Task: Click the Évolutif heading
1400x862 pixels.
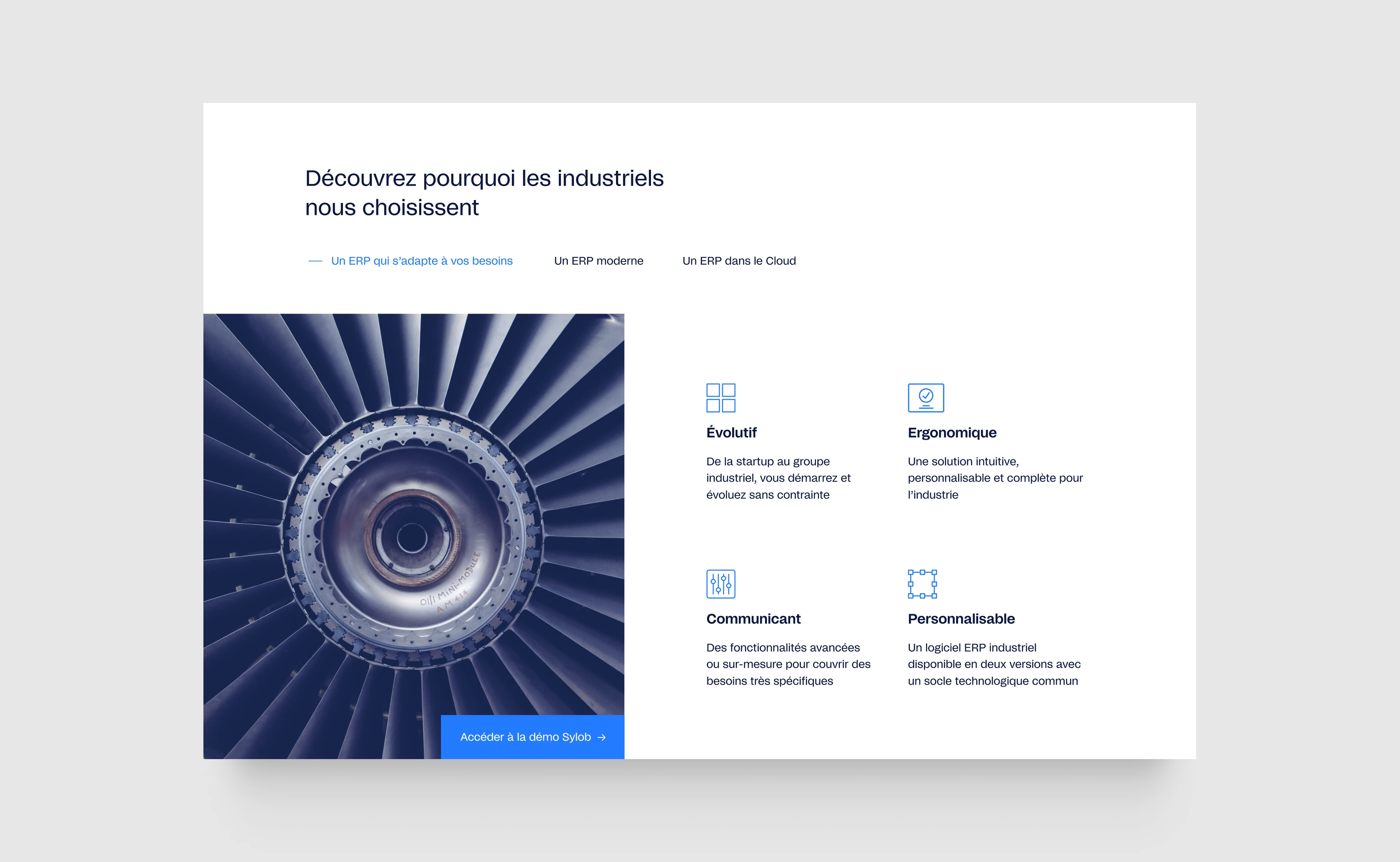Action: [730, 433]
